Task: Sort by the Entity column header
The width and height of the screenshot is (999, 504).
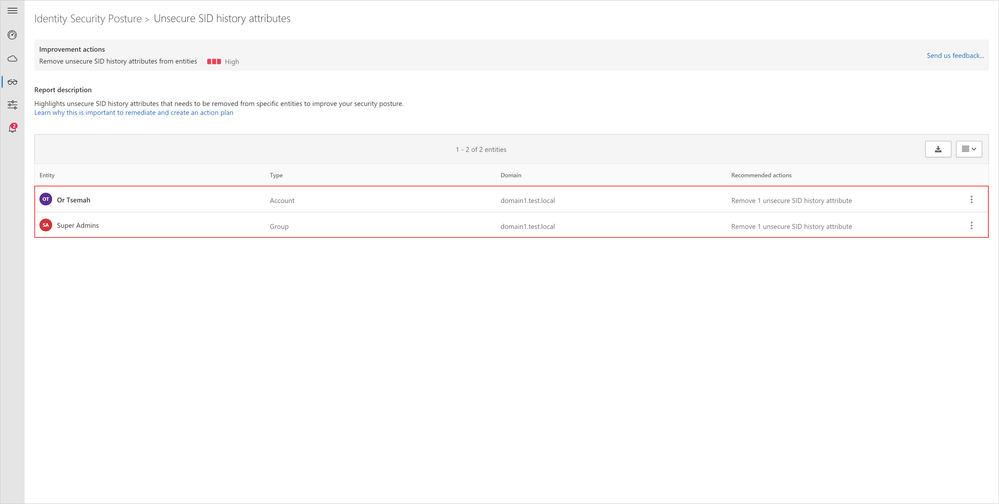Action: coord(47,175)
